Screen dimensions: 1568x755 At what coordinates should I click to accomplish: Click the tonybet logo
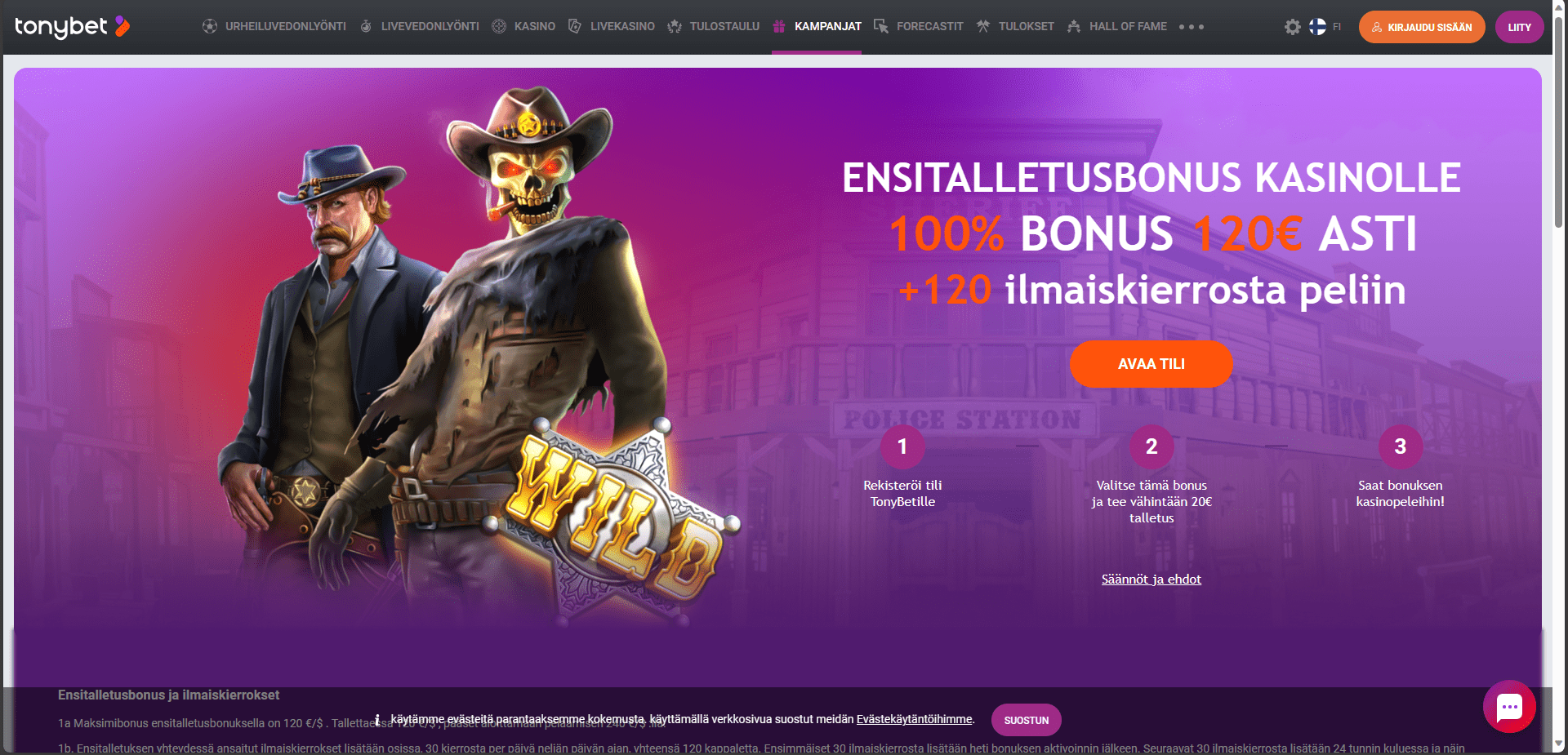point(73,27)
